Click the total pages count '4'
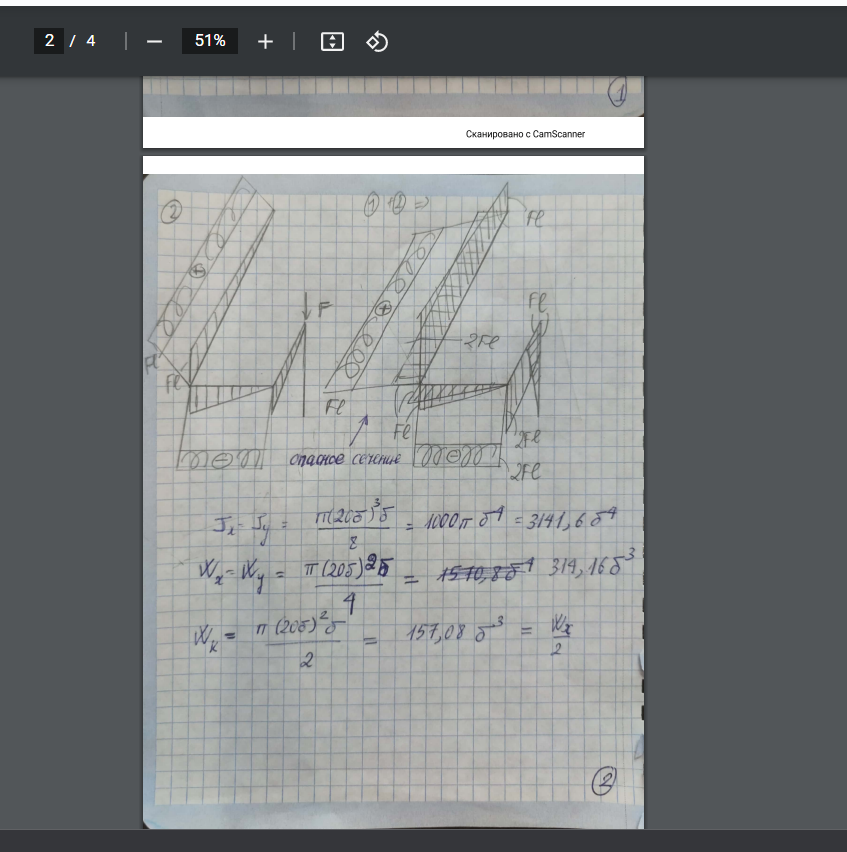This screenshot has width=847, height=852. (x=91, y=41)
